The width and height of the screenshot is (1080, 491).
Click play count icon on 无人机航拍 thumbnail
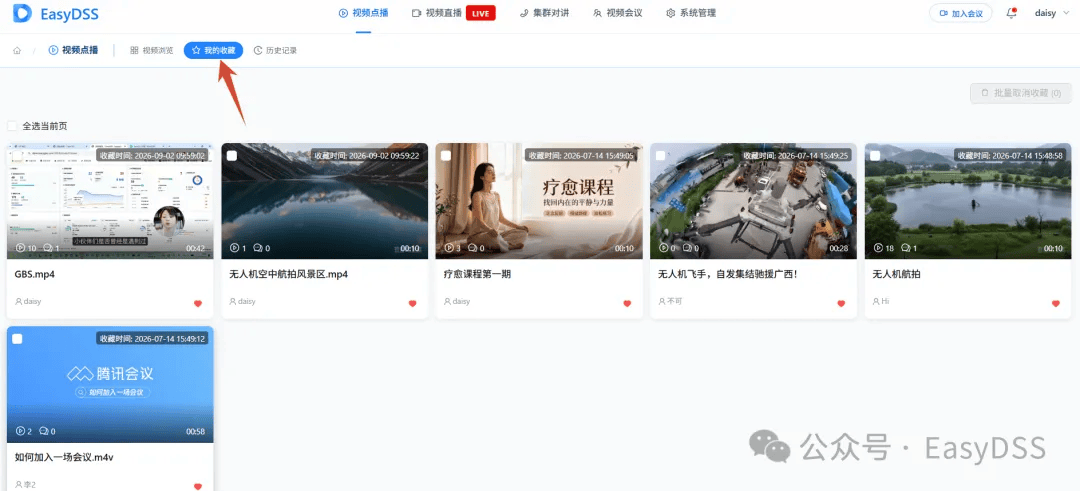[878, 248]
